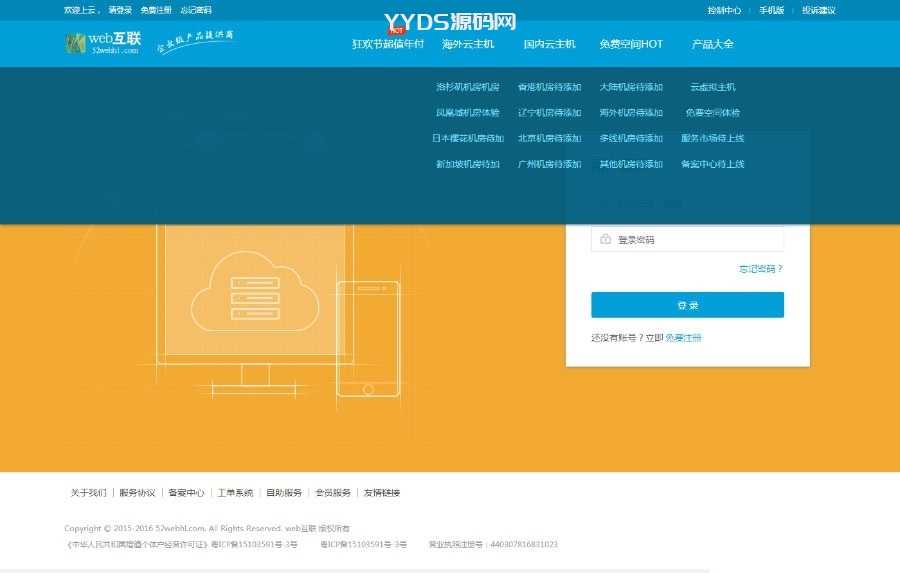Image resolution: width=900 pixels, height=573 pixels.
Task: Open the 海外云主机 menu
Action: click(468, 44)
